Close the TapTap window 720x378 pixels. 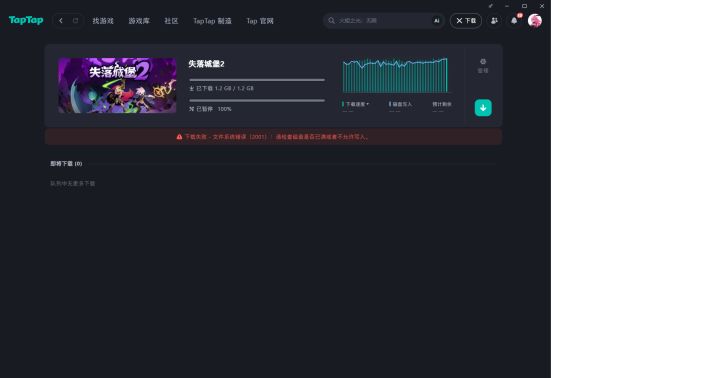click(542, 6)
